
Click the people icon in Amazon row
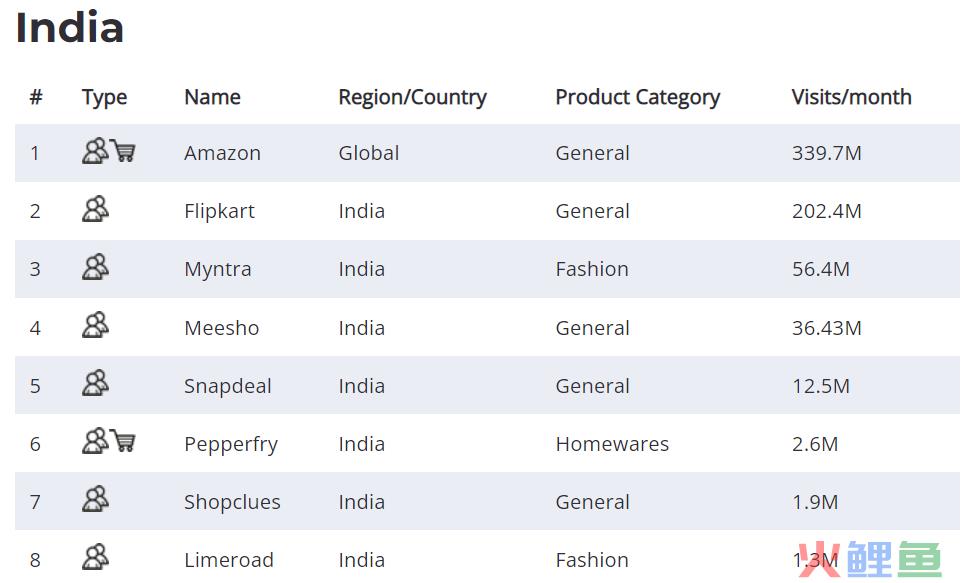point(95,150)
